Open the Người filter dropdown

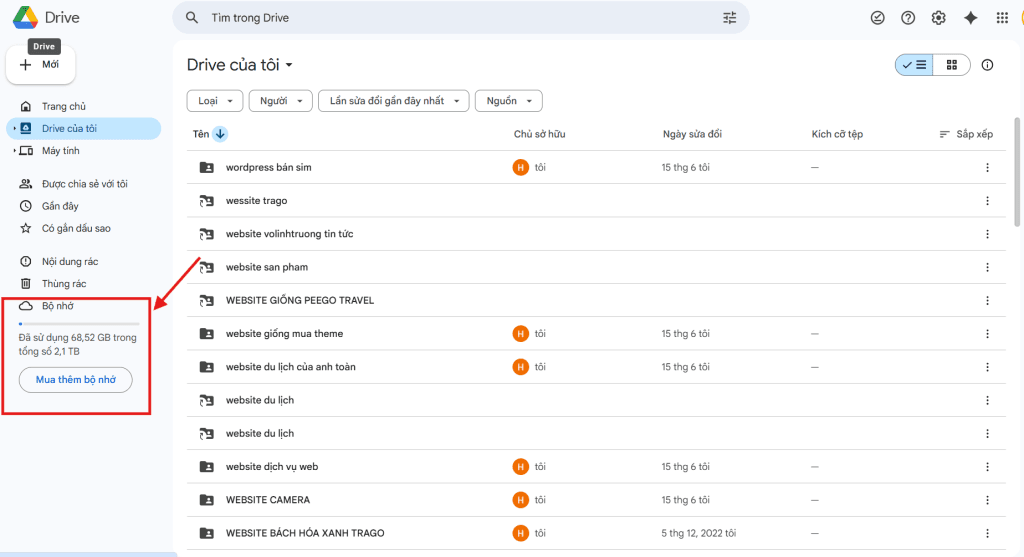(x=281, y=101)
